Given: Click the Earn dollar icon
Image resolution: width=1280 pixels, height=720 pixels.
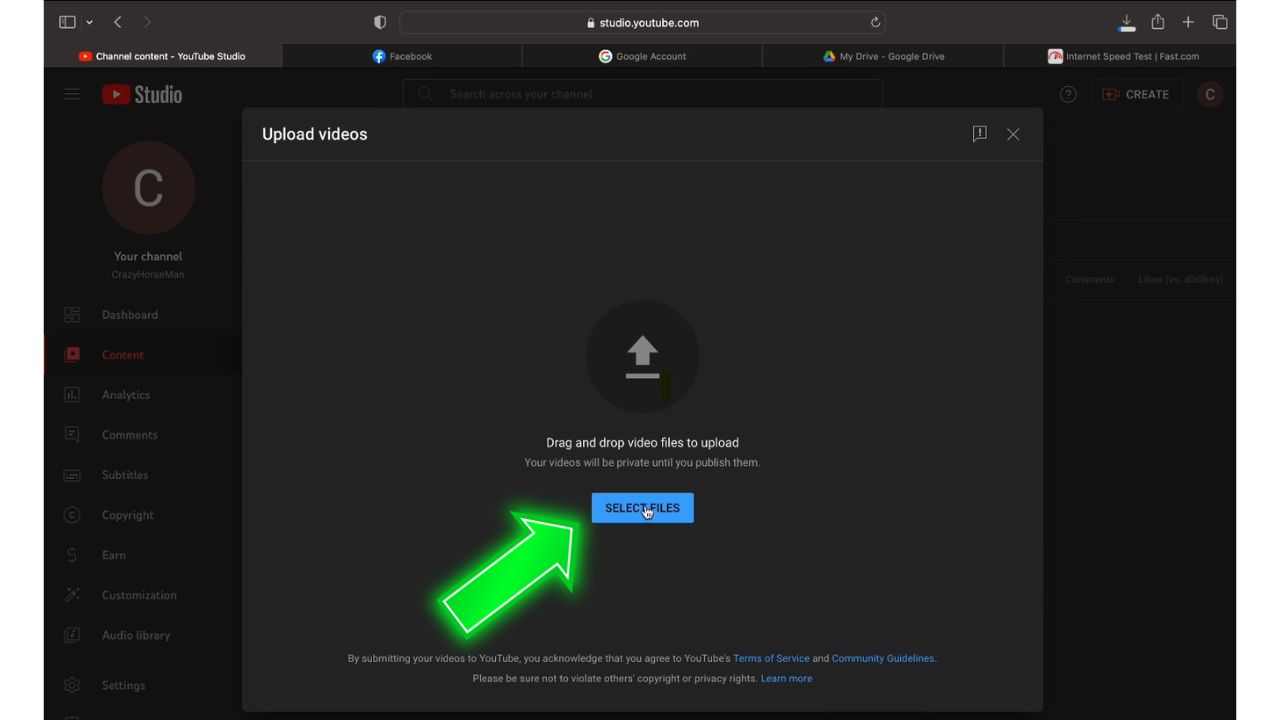Looking at the screenshot, I should 72,555.
